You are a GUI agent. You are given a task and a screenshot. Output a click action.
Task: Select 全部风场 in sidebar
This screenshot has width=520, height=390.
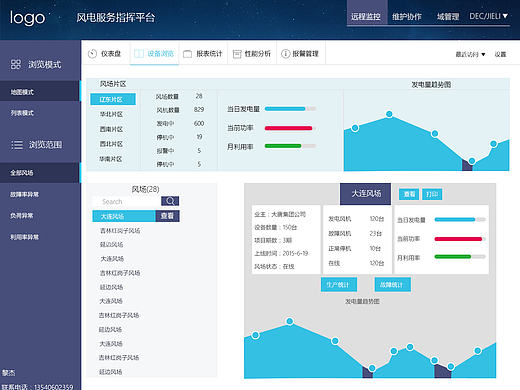click(40, 173)
